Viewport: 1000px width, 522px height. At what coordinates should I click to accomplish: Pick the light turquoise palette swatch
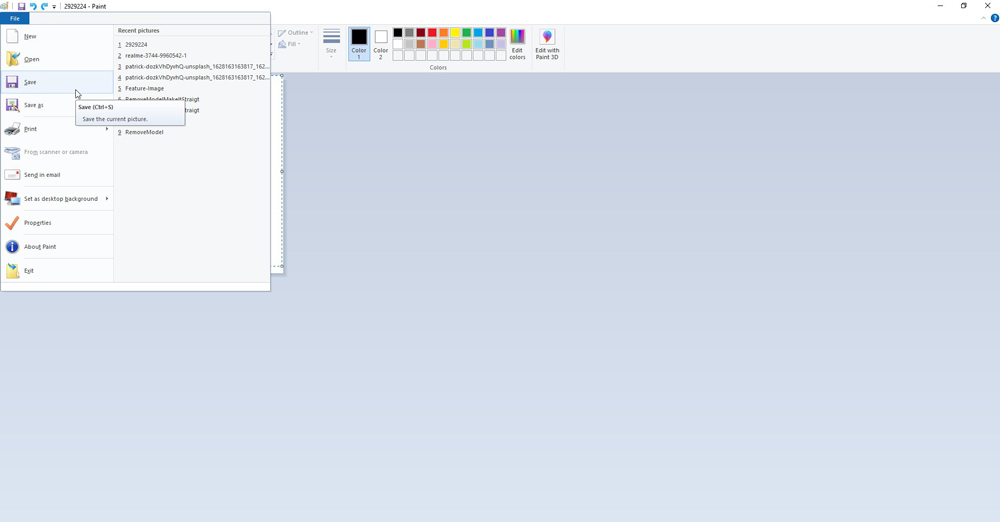(x=478, y=44)
